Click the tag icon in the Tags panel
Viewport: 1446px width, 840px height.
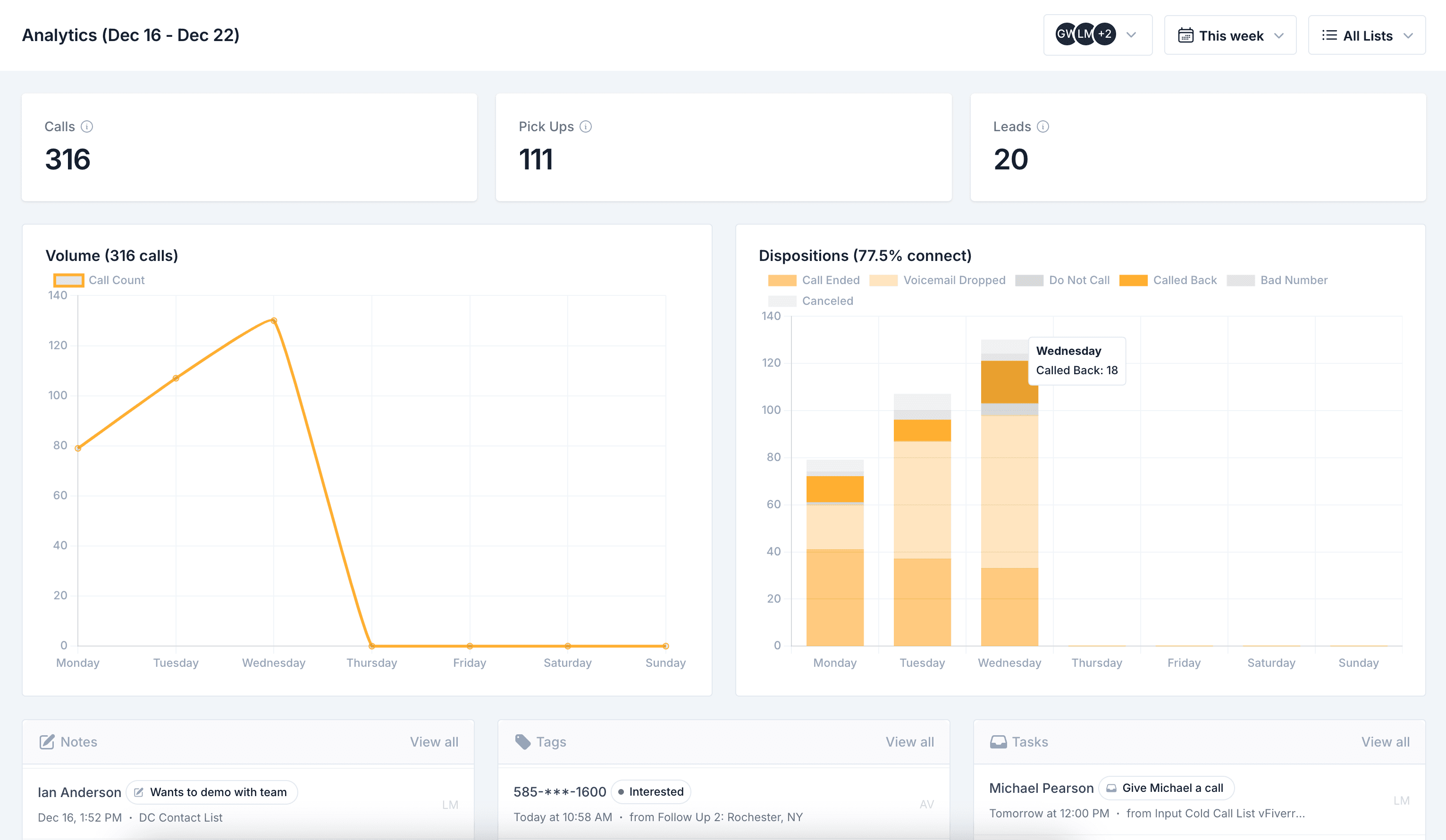click(523, 741)
